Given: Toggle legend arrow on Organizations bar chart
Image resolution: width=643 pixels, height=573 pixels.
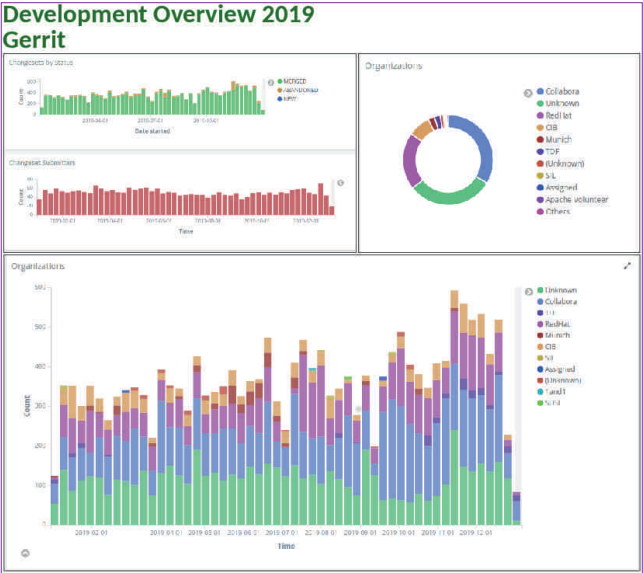Looking at the screenshot, I should point(529,291).
